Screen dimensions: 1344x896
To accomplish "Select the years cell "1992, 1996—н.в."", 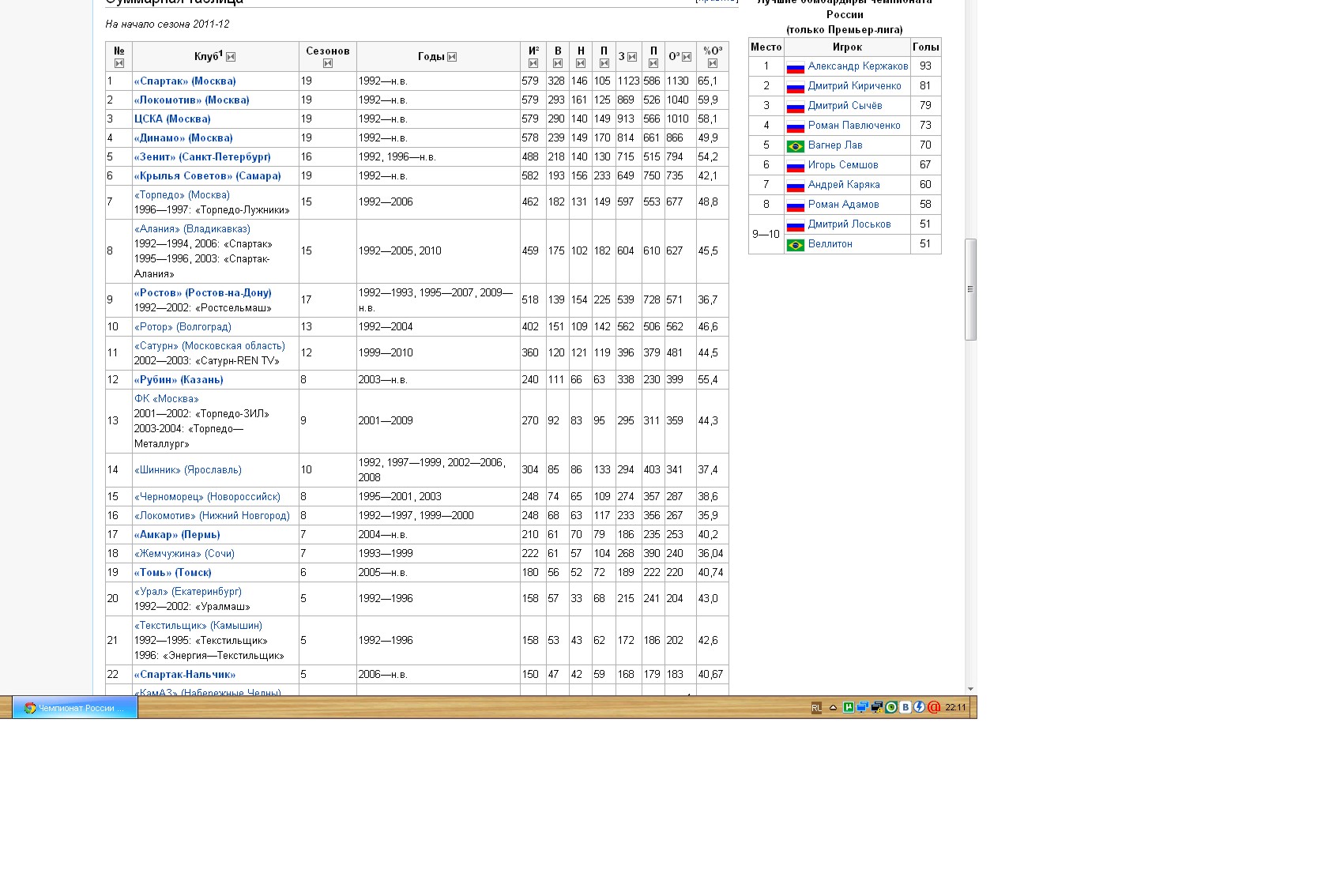I will [397, 156].
